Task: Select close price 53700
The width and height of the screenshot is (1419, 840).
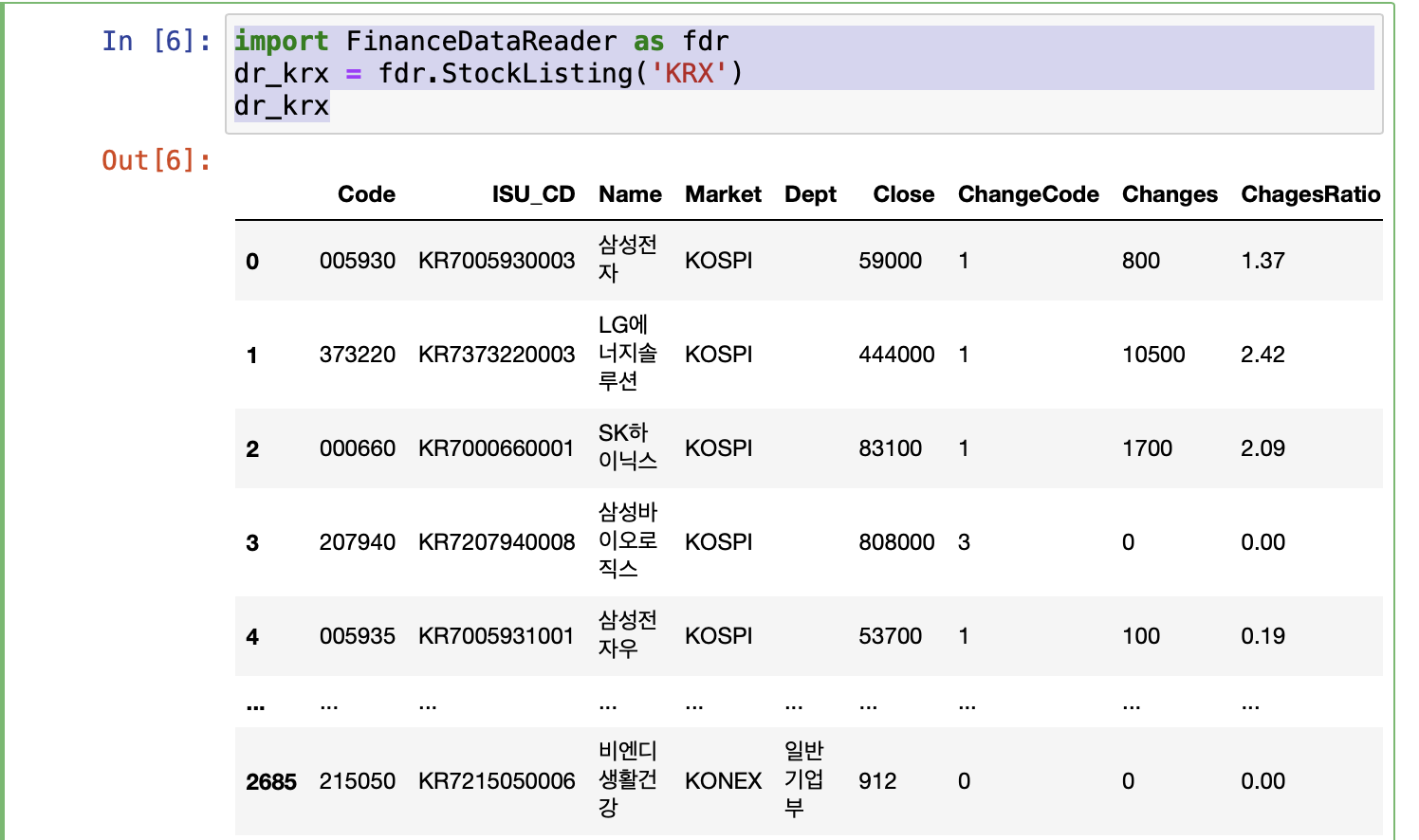Action: [x=890, y=636]
